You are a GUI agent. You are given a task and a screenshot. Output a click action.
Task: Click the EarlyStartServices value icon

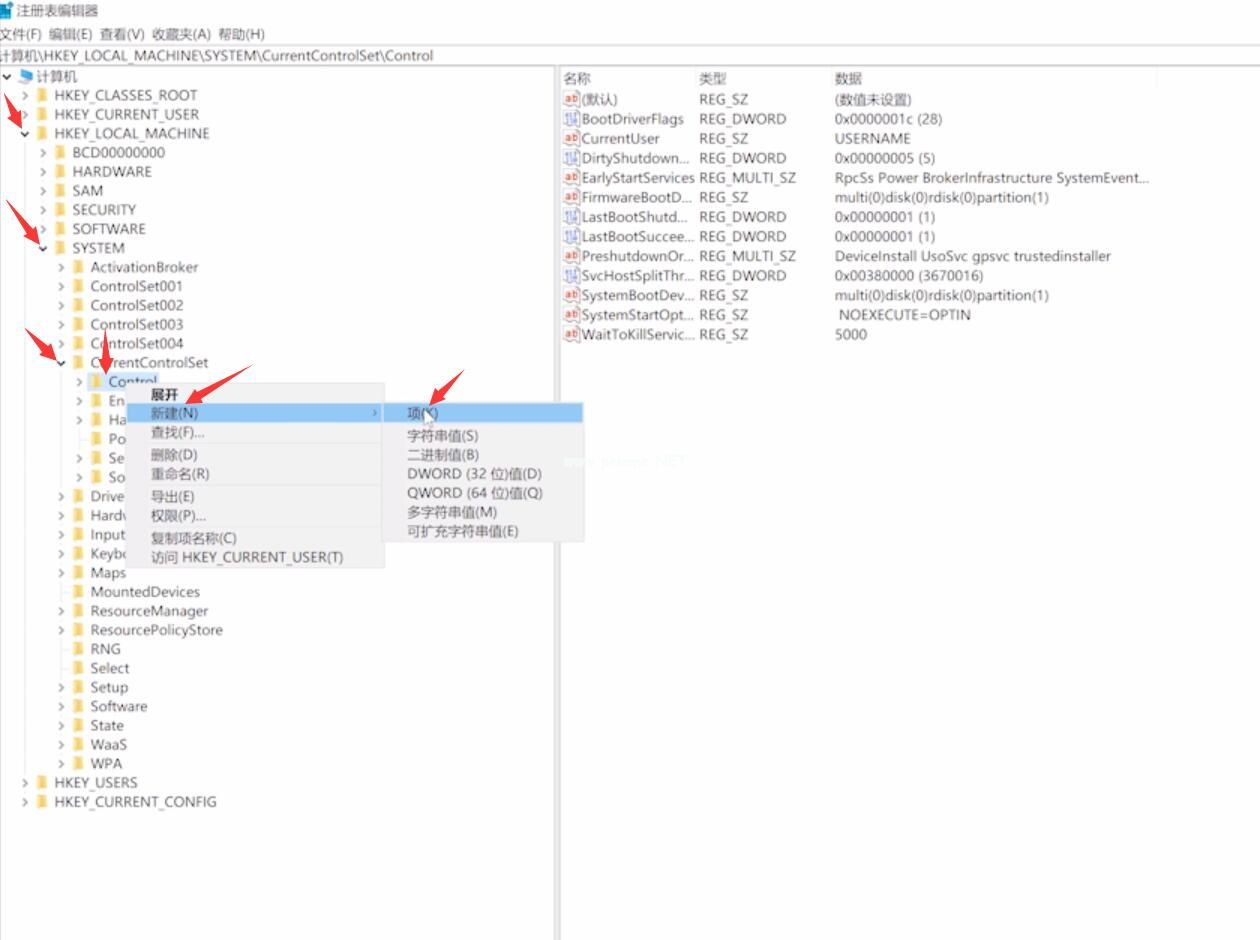tap(571, 178)
